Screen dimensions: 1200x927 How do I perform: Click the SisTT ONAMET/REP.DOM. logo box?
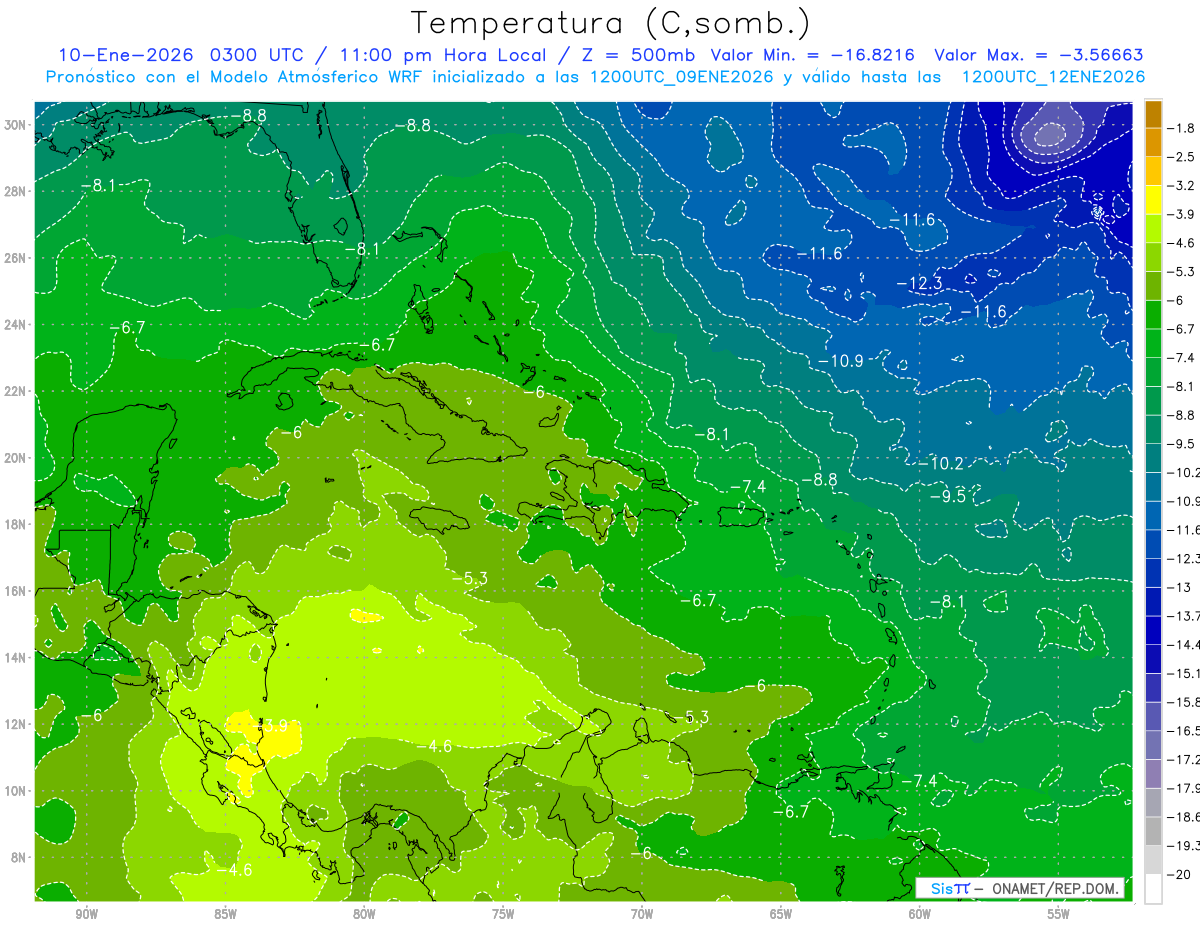pos(1021,888)
